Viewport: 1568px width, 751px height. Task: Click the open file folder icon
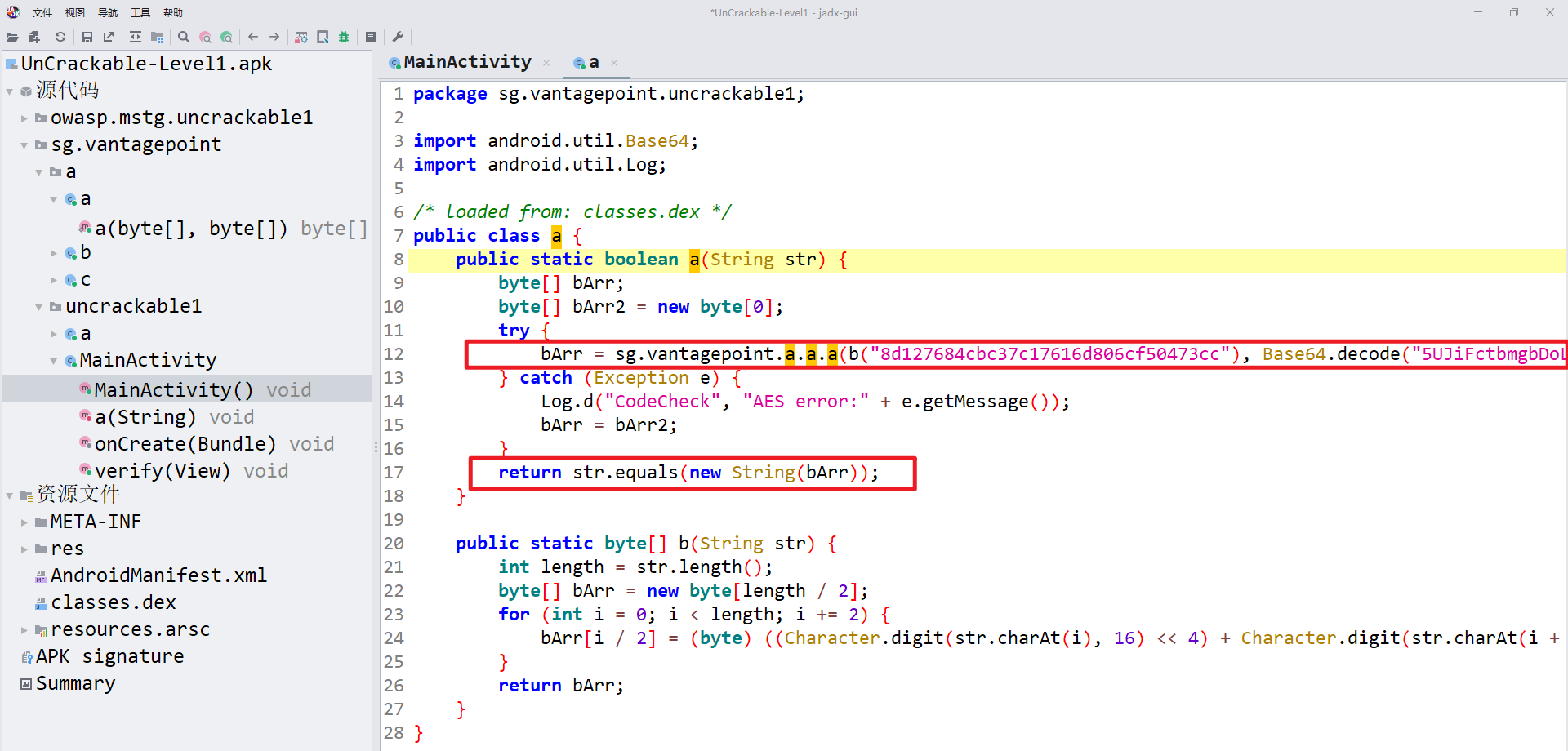click(12, 37)
